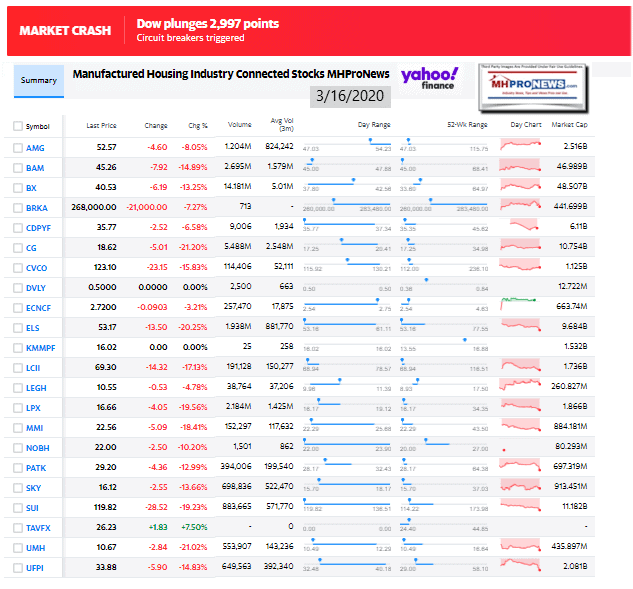This screenshot has height=589, width=633.
Task: Click the BRKA day chart sparkline
Action: click(x=520, y=205)
